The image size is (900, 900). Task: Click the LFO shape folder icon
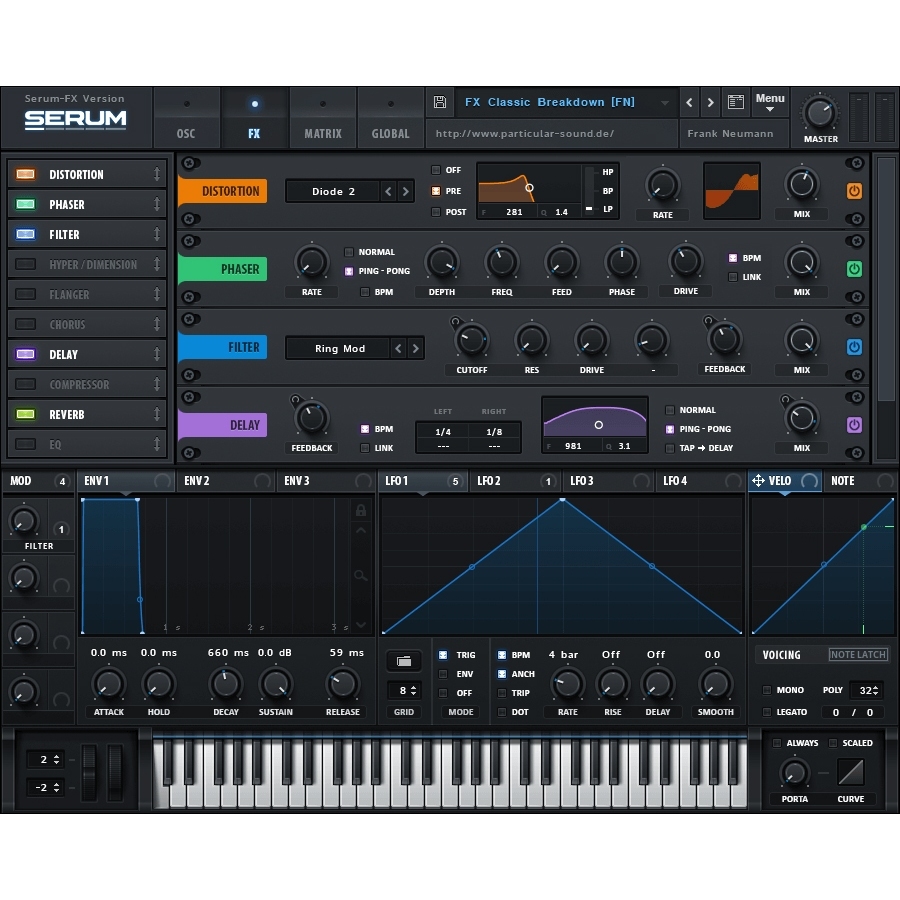[404, 661]
